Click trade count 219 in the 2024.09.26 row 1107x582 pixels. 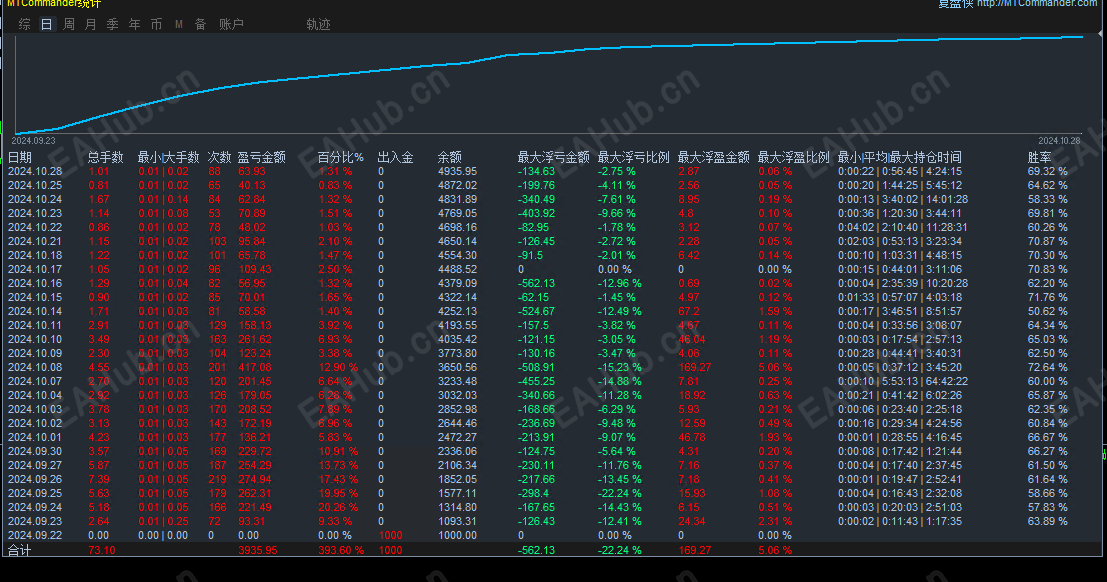pyautogui.click(x=217, y=480)
